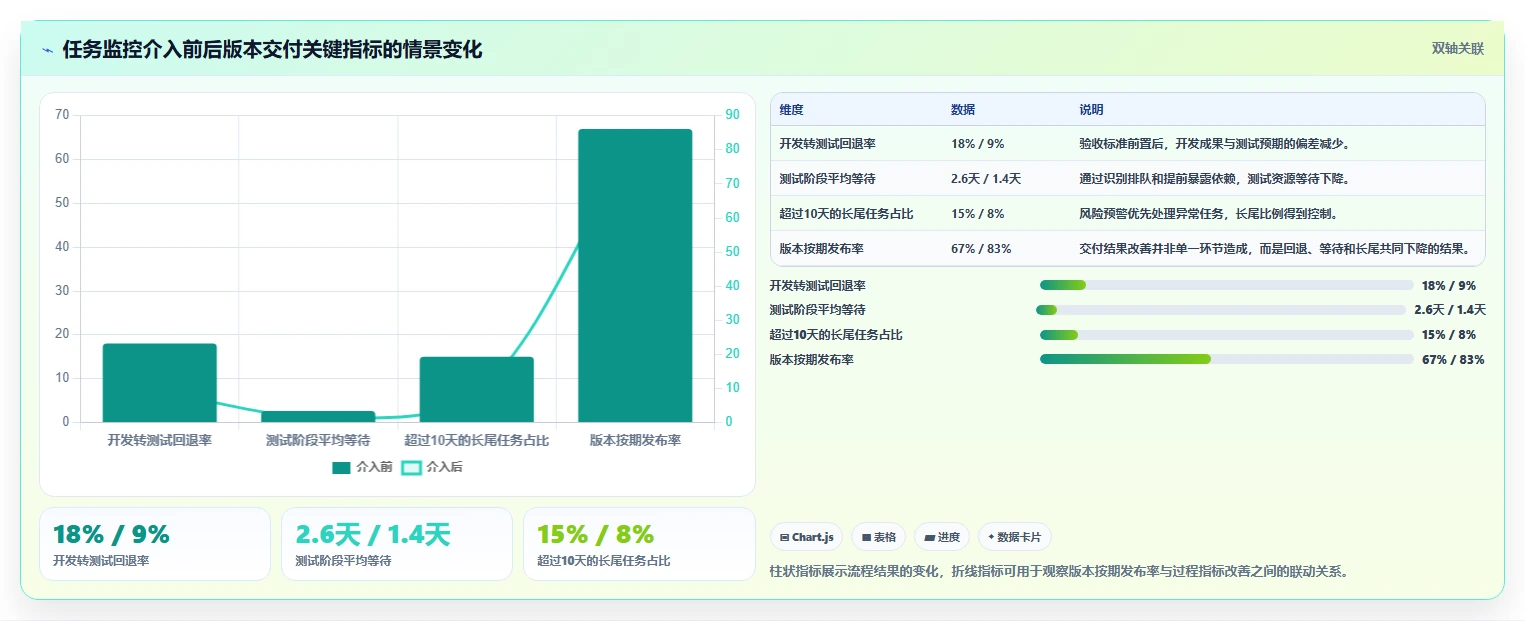
Task: Click the lightning icon beside the dashboard title
Action: point(48,50)
